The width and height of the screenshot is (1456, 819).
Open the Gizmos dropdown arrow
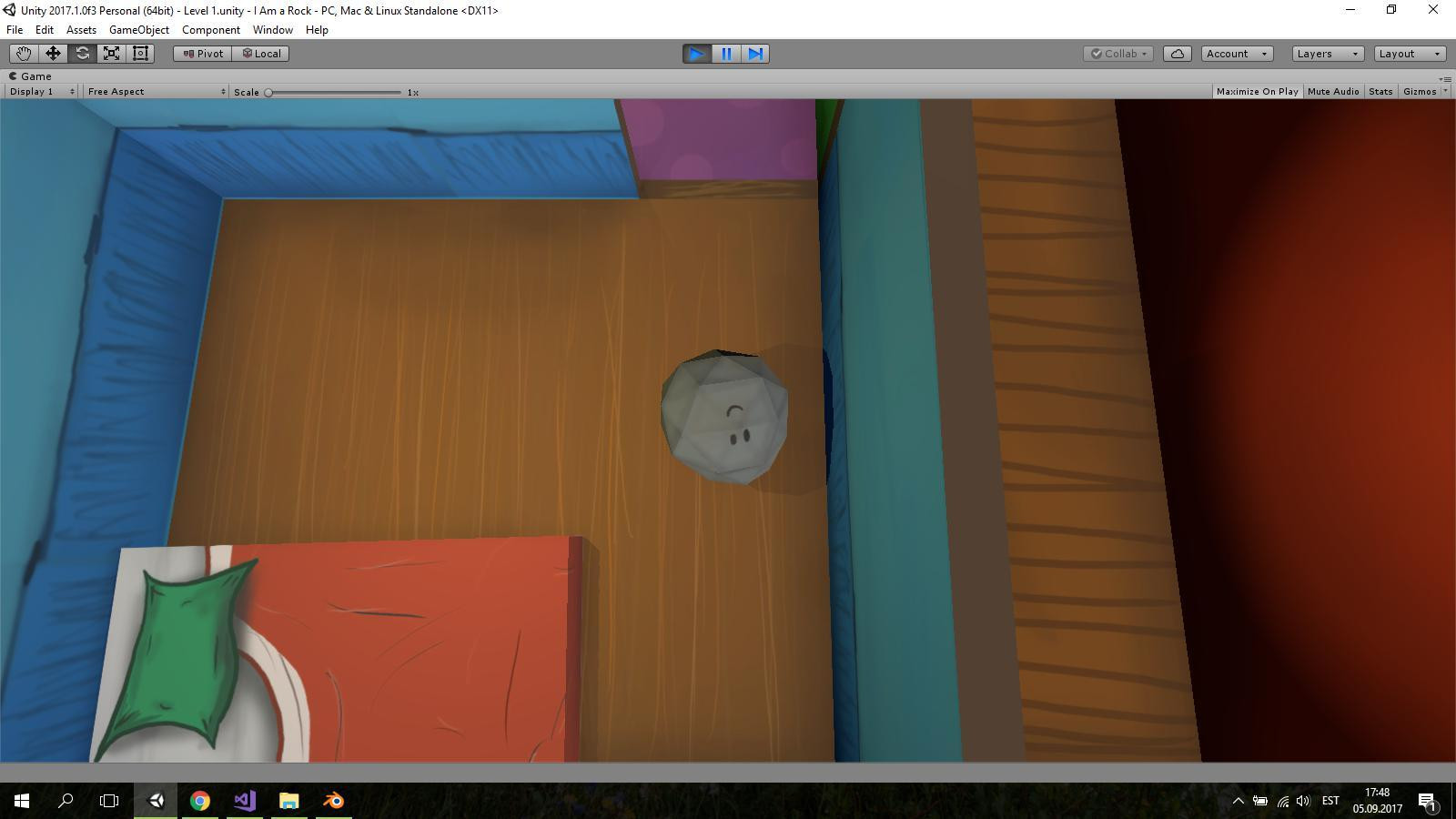(x=1445, y=92)
